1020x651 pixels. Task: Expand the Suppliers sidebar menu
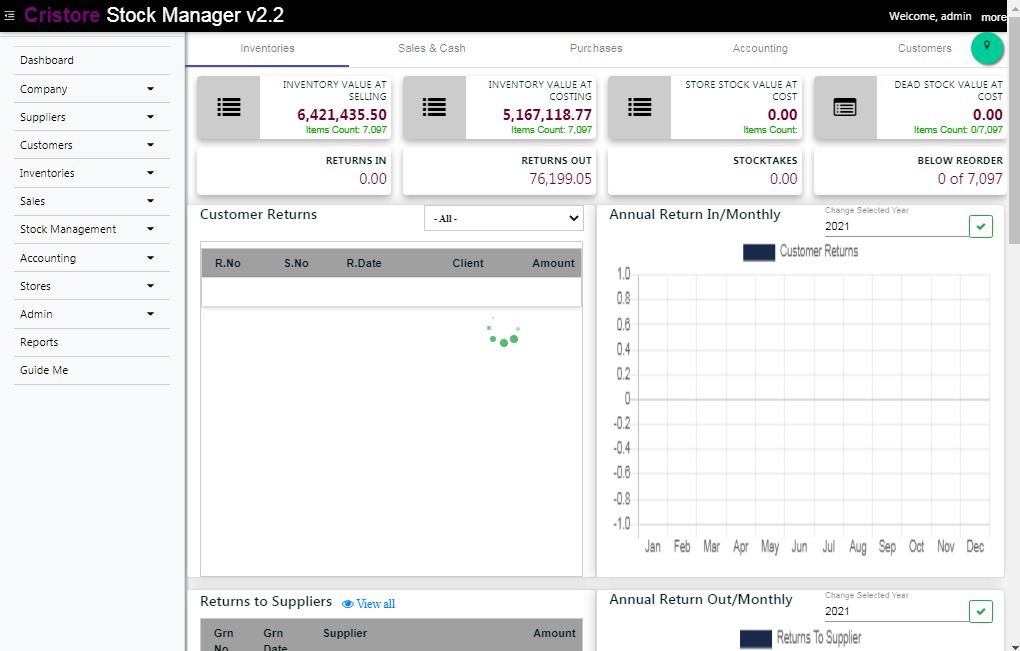tap(150, 117)
